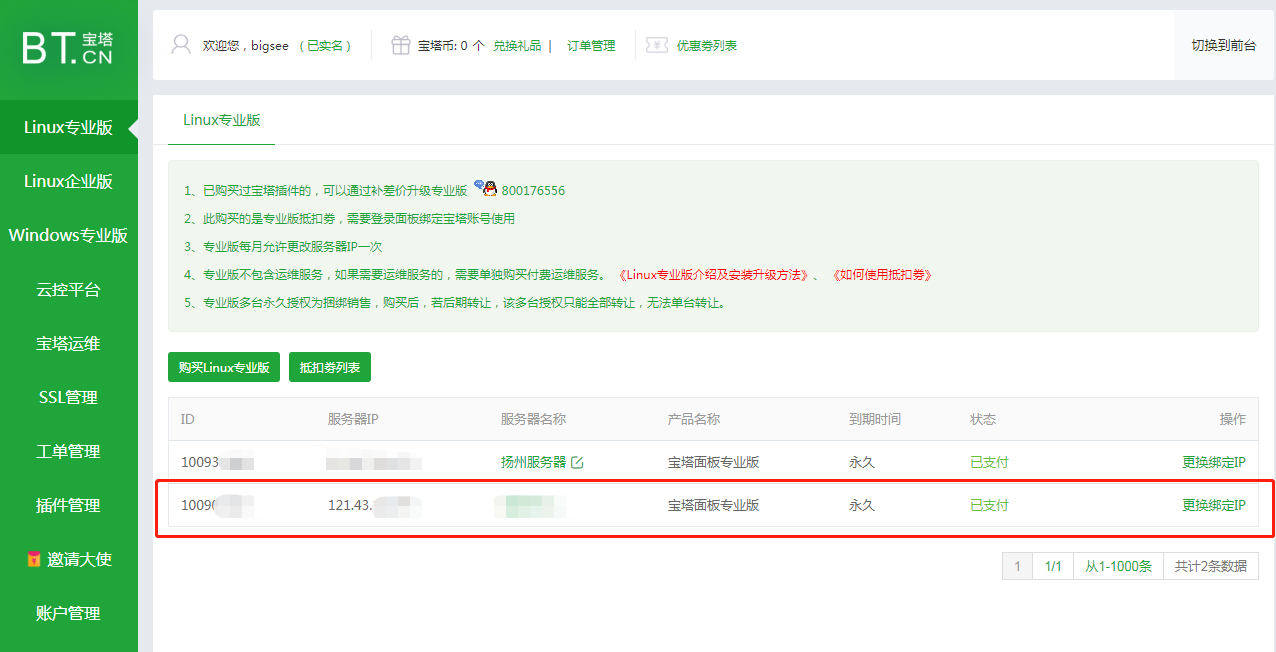Image resolution: width=1276 pixels, height=652 pixels.
Task: Click 切换到前台 button
Action: click(x=1223, y=45)
